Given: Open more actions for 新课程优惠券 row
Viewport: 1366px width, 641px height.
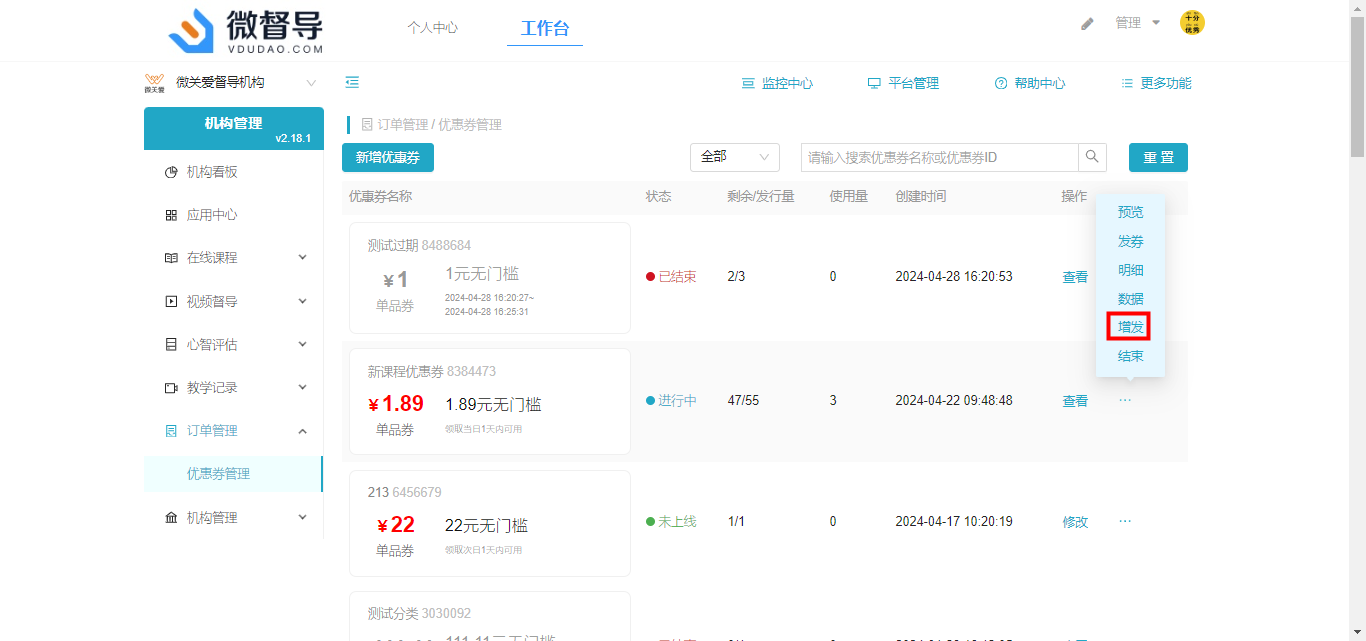Looking at the screenshot, I should (1125, 400).
